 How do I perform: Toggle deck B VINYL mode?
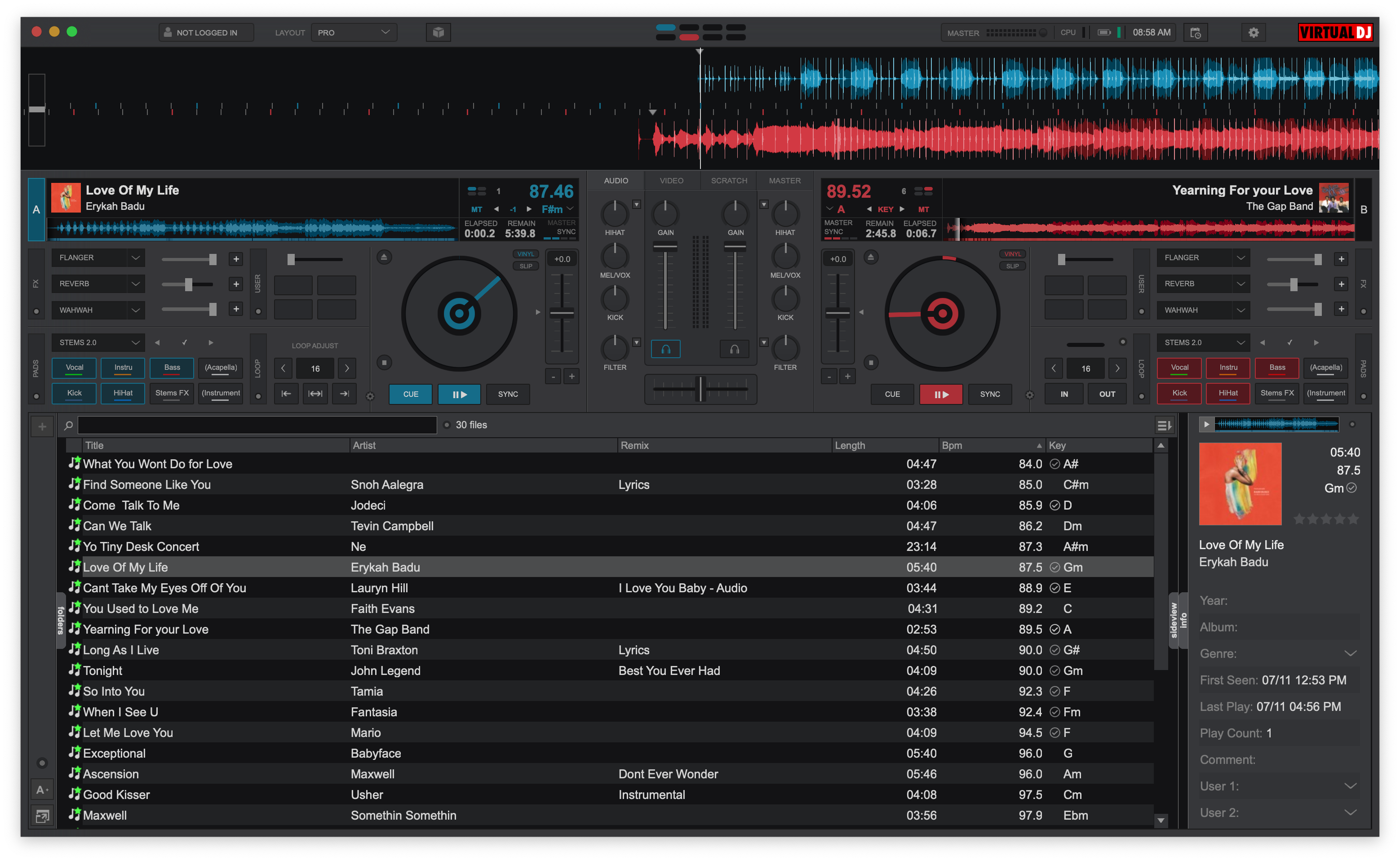tap(1012, 254)
